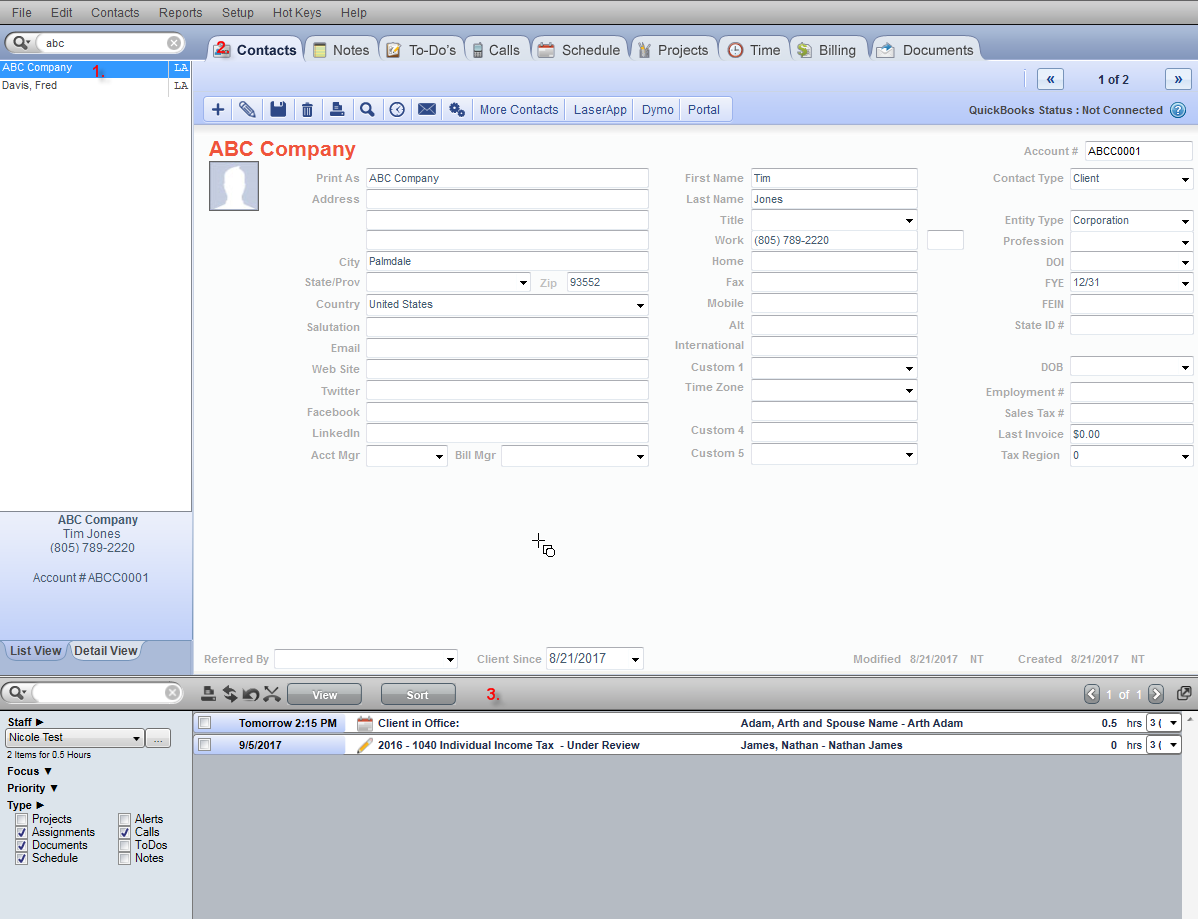Viewport: 1198px width, 919px height.
Task: Enable the Alerts type checkbox
Action: click(125, 820)
